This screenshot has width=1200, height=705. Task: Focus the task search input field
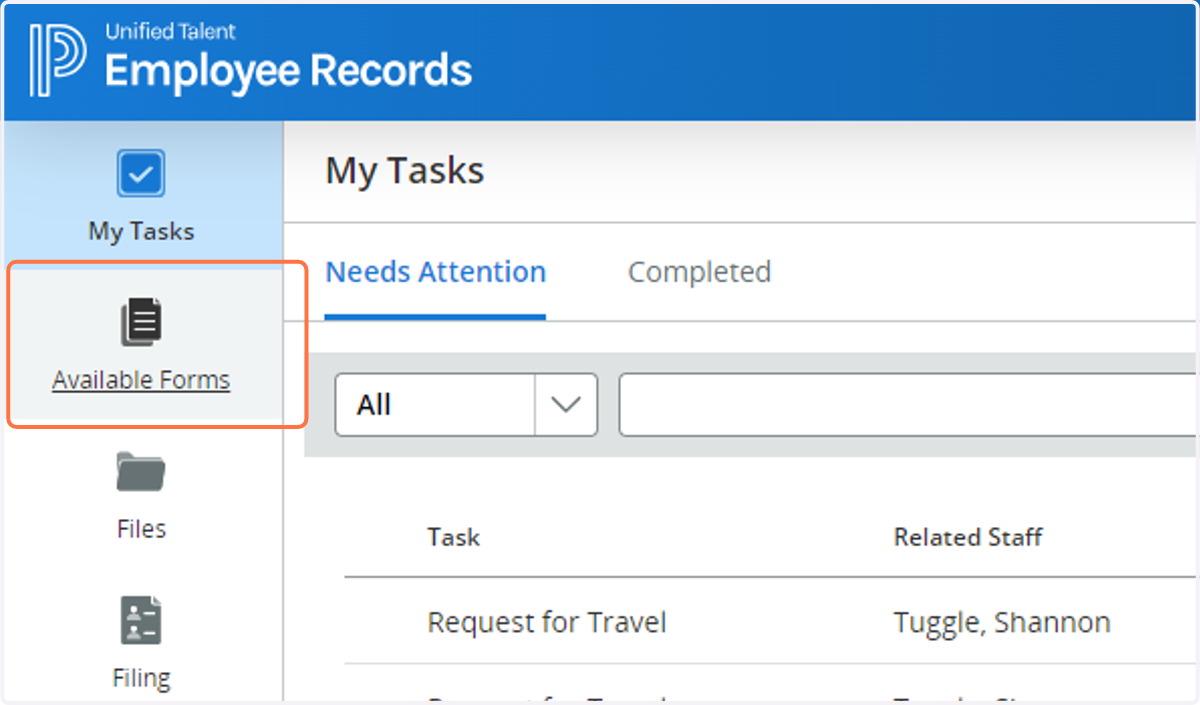[908, 405]
